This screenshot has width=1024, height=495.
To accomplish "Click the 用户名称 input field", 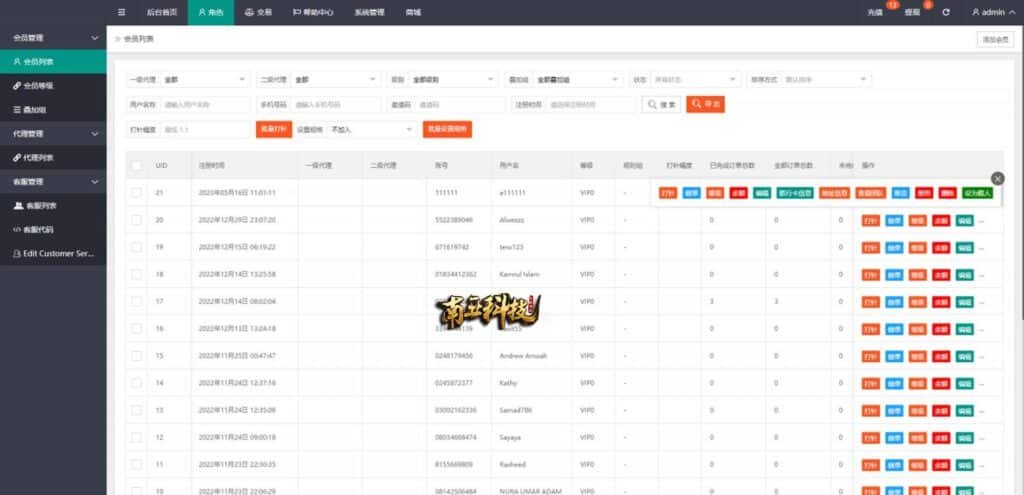I will 204,104.
